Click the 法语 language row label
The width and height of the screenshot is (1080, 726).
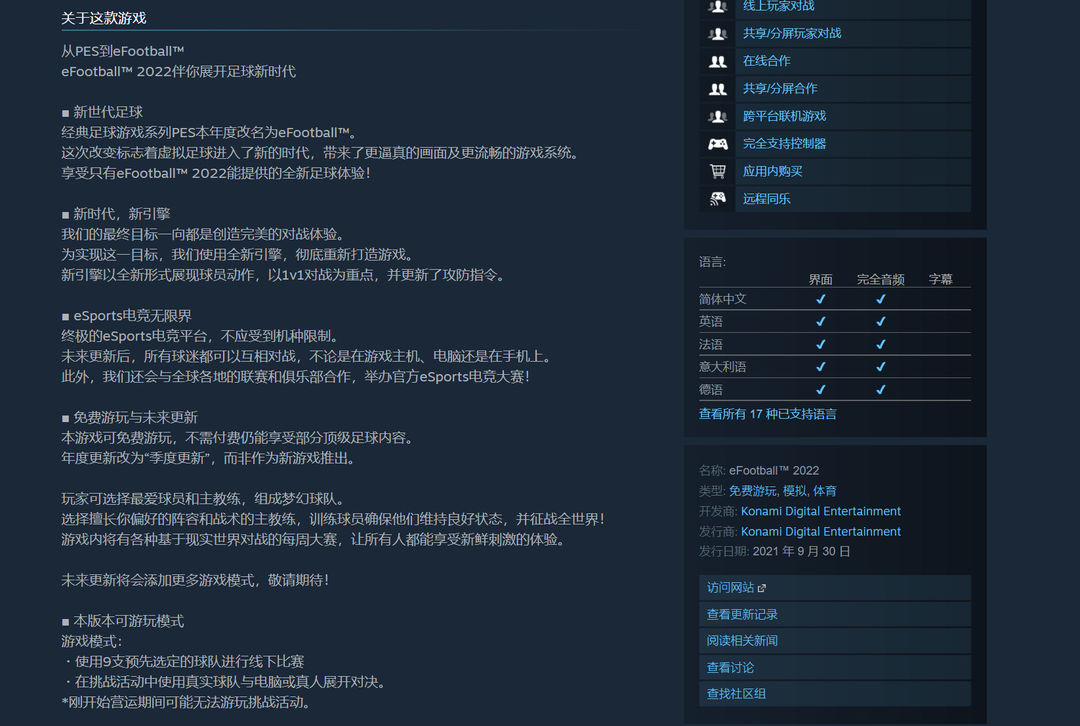pyautogui.click(x=711, y=344)
